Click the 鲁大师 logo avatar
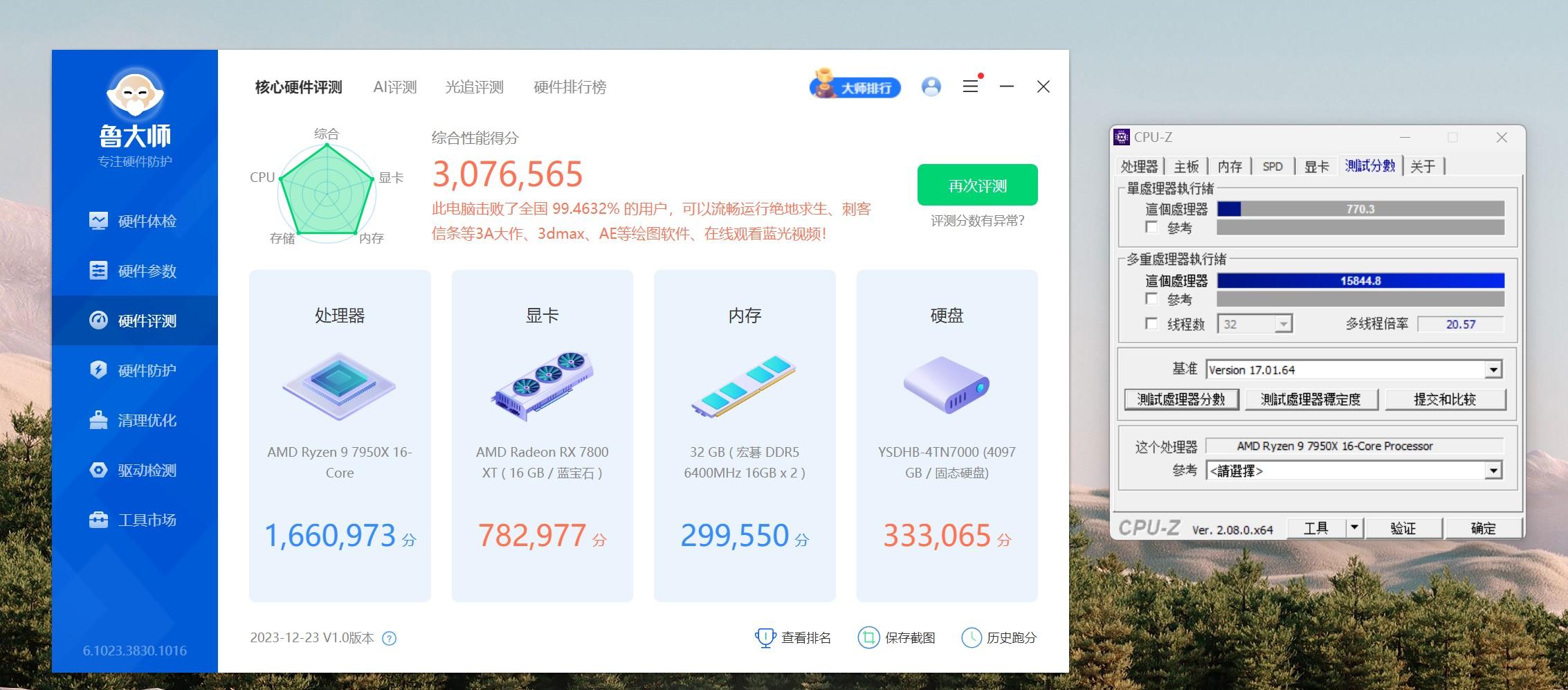1568x690 pixels. tap(135, 93)
